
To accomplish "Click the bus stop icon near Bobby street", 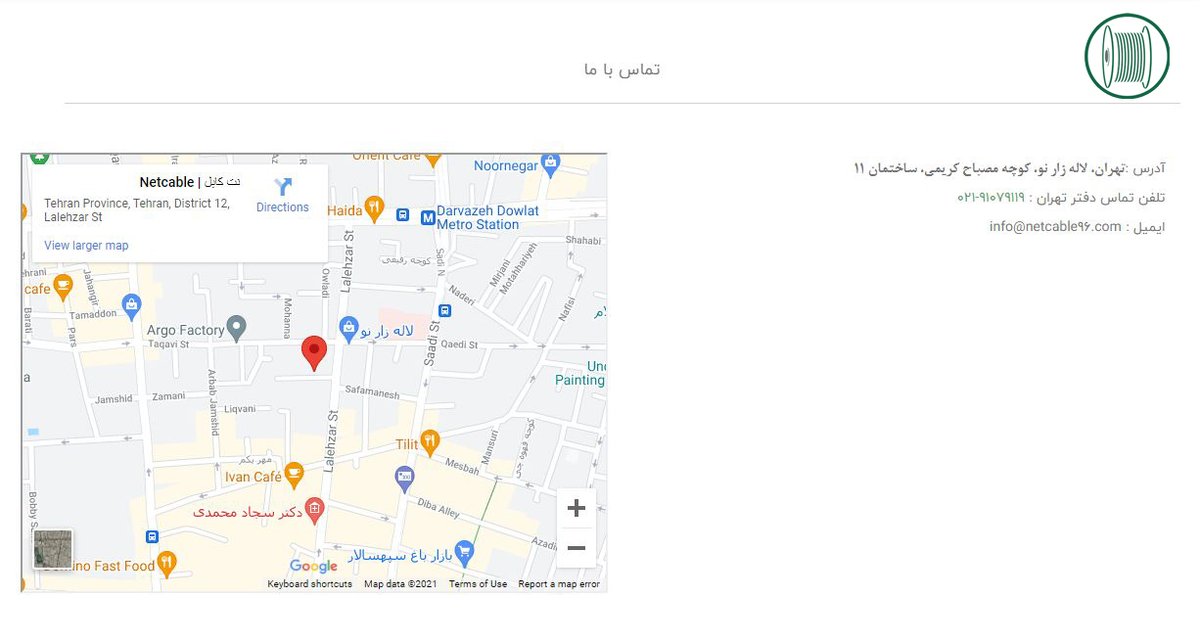I will pos(151,536).
